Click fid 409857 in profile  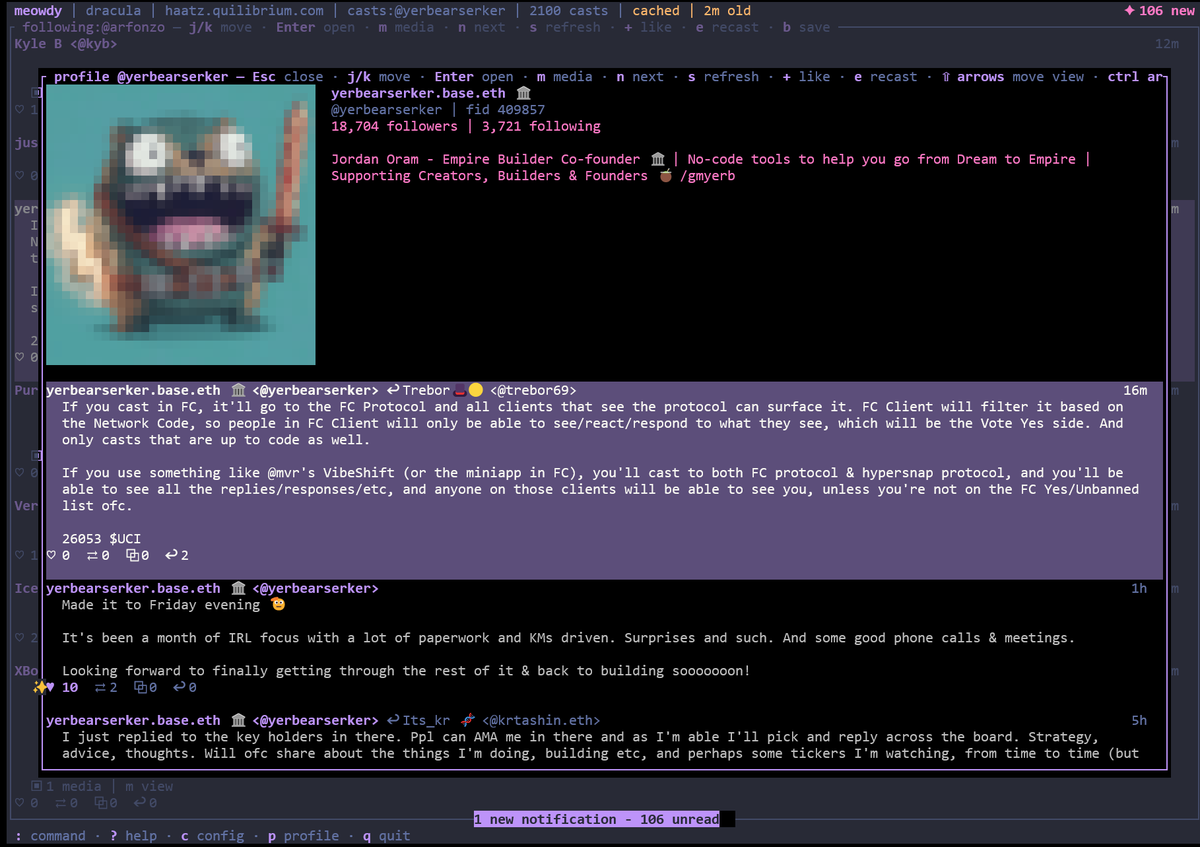click(505, 110)
